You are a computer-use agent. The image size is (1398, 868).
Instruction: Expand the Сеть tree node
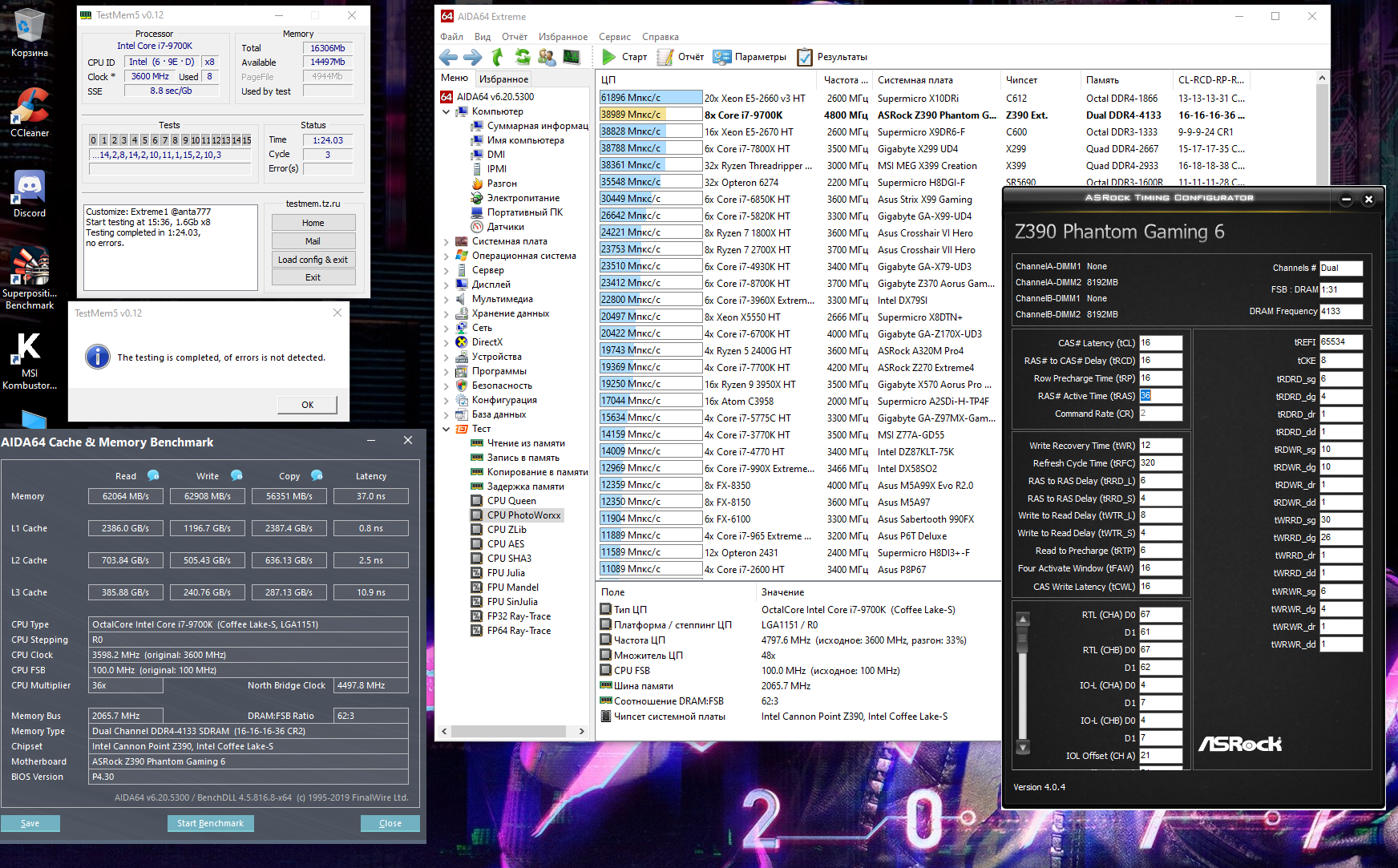click(446, 329)
